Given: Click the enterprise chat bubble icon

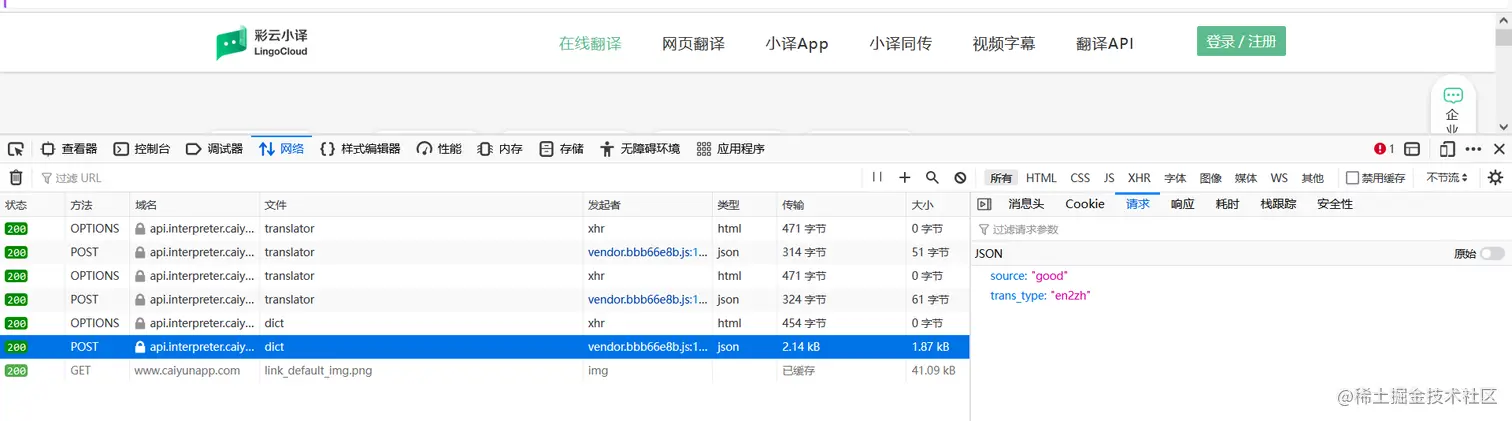Looking at the screenshot, I should coord(1453,95).
